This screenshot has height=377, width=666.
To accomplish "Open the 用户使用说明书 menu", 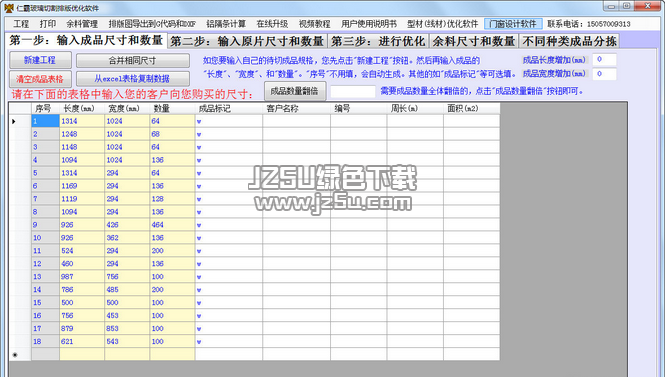I will (x=369, y=24).
